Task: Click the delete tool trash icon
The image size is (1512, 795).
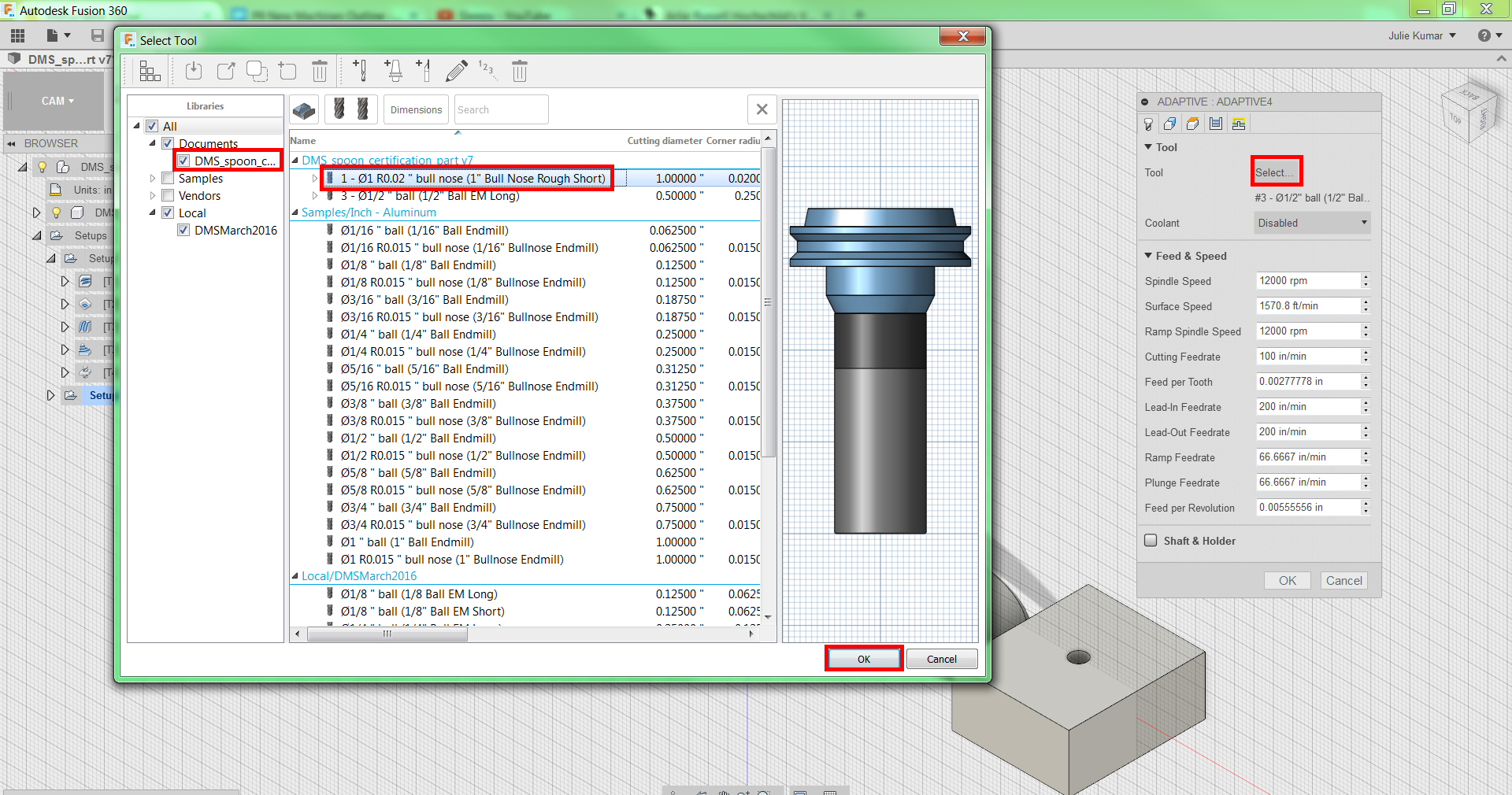Action: click(520, 72)
